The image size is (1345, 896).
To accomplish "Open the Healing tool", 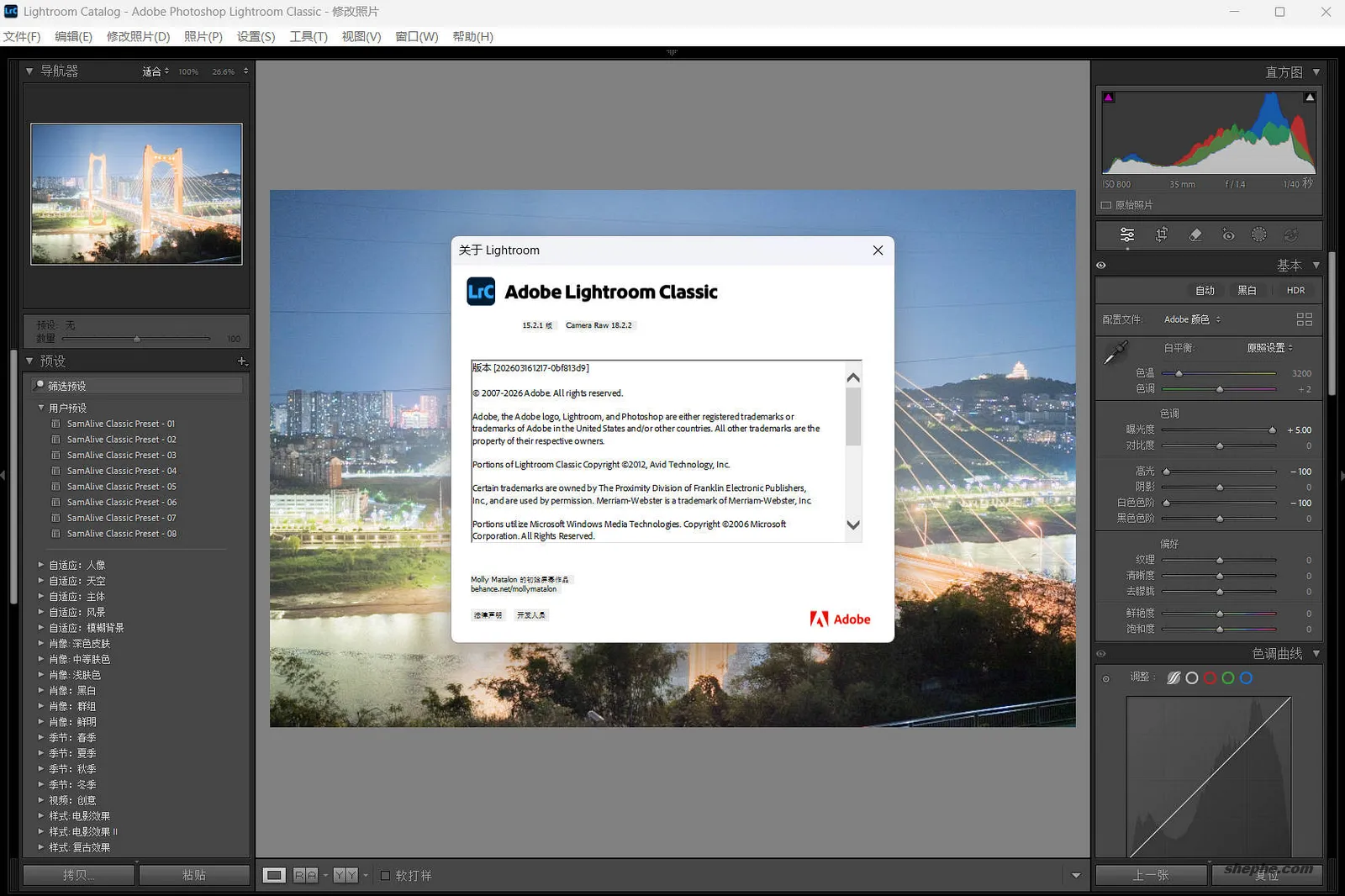I will (x=1196, y=235).
